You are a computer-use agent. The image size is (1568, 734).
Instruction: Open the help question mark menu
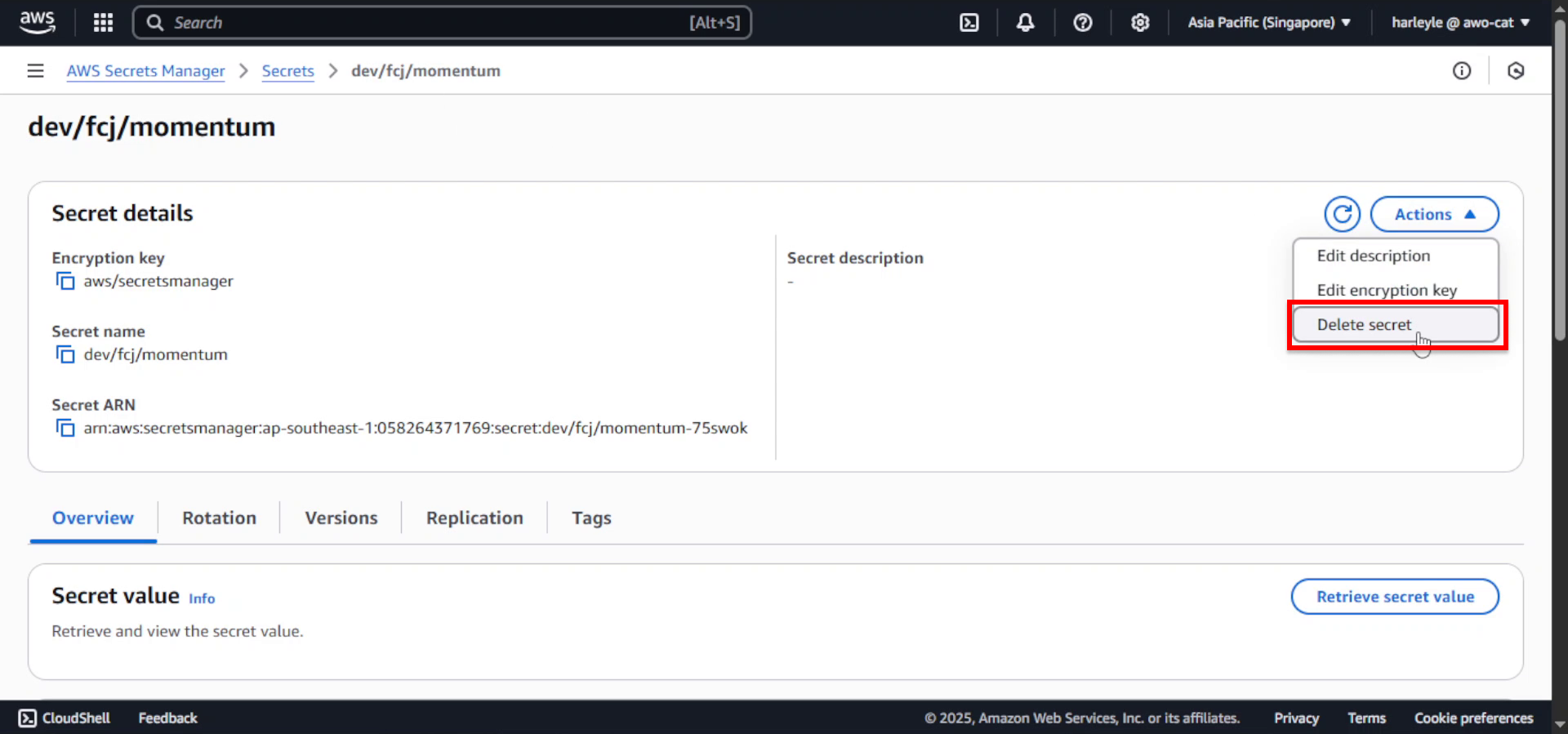pos(1082,22)
